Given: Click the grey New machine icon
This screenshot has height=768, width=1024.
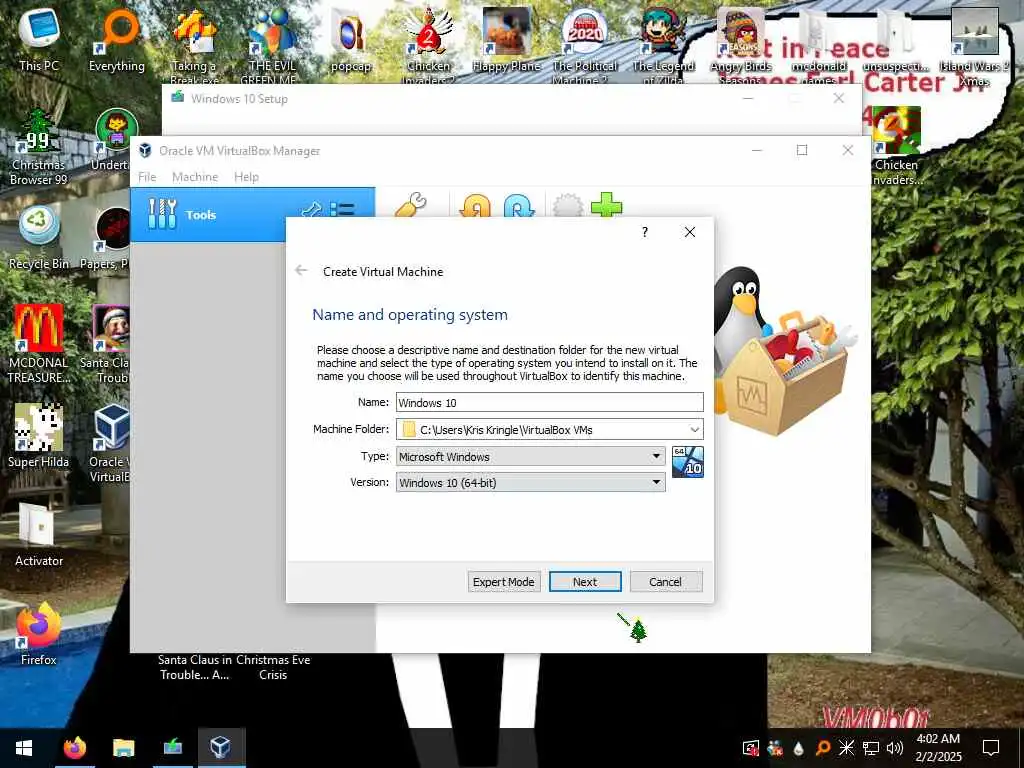Looking at the screenshot, I should click(x=568, y=205).
